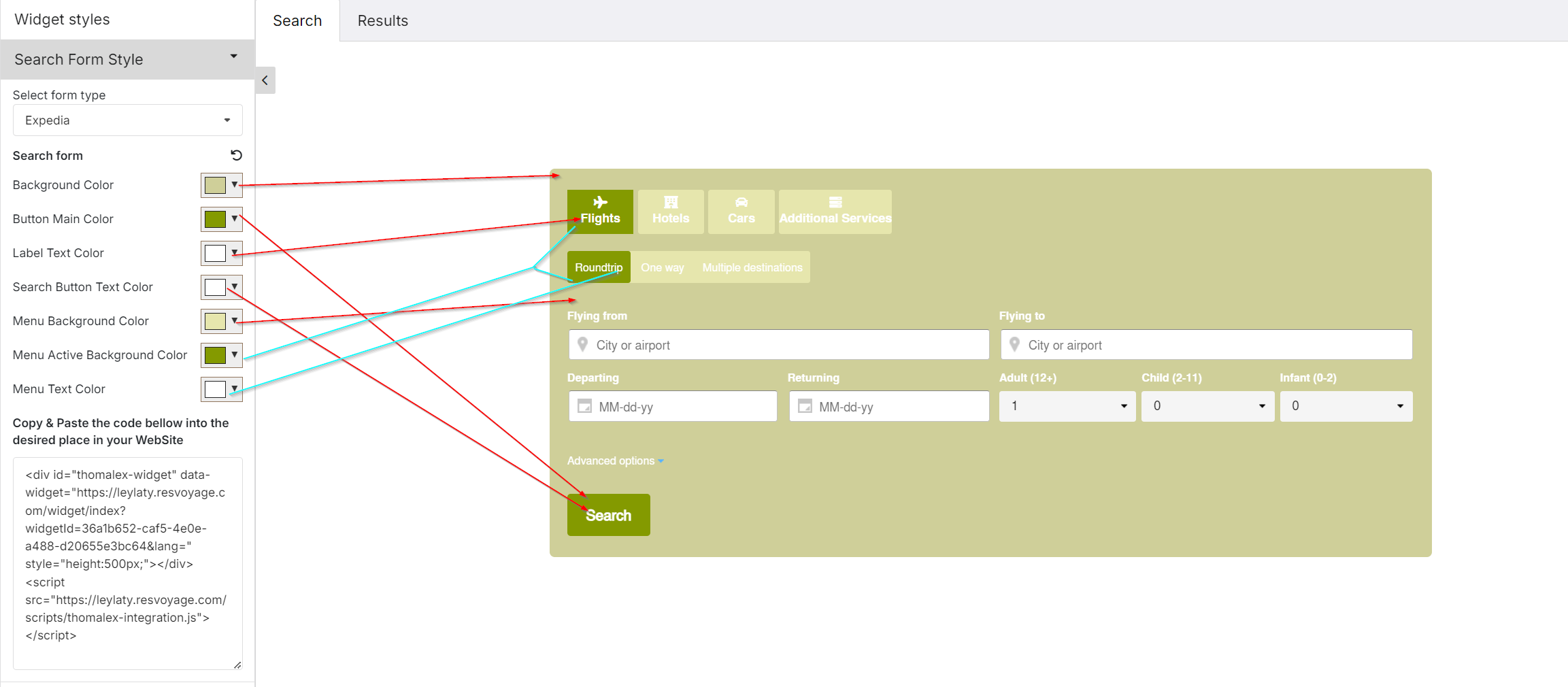This screenshot has width=1568, height=687.
Task: Expand Advanced options in the search form
Action: tap(615, 460)
